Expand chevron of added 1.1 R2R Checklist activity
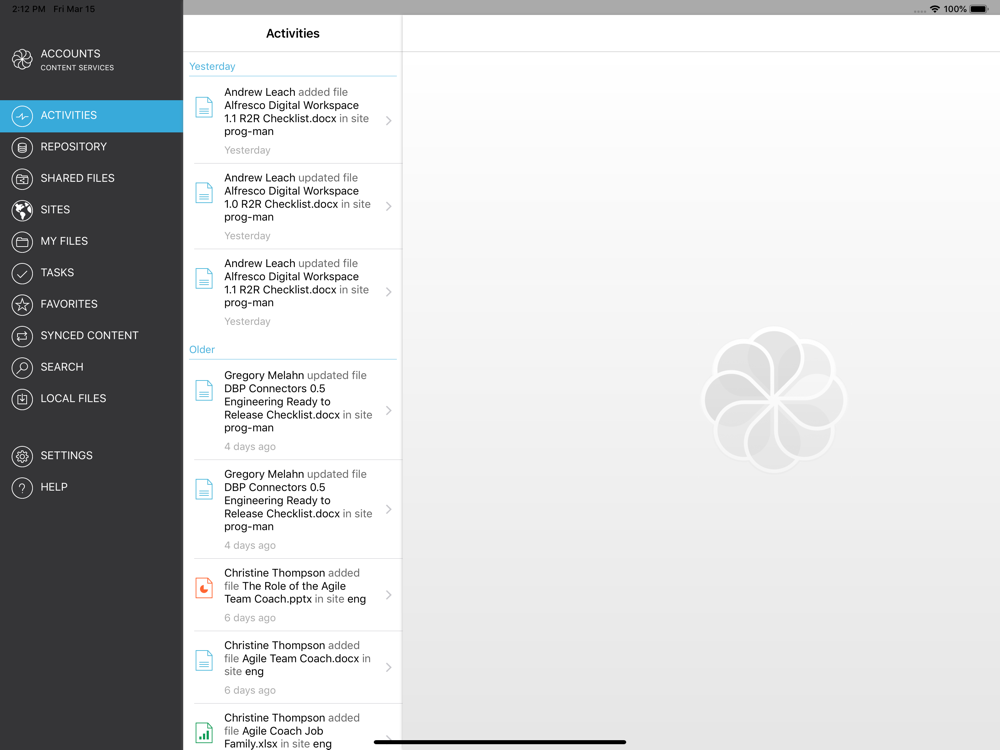 (388, 121)
